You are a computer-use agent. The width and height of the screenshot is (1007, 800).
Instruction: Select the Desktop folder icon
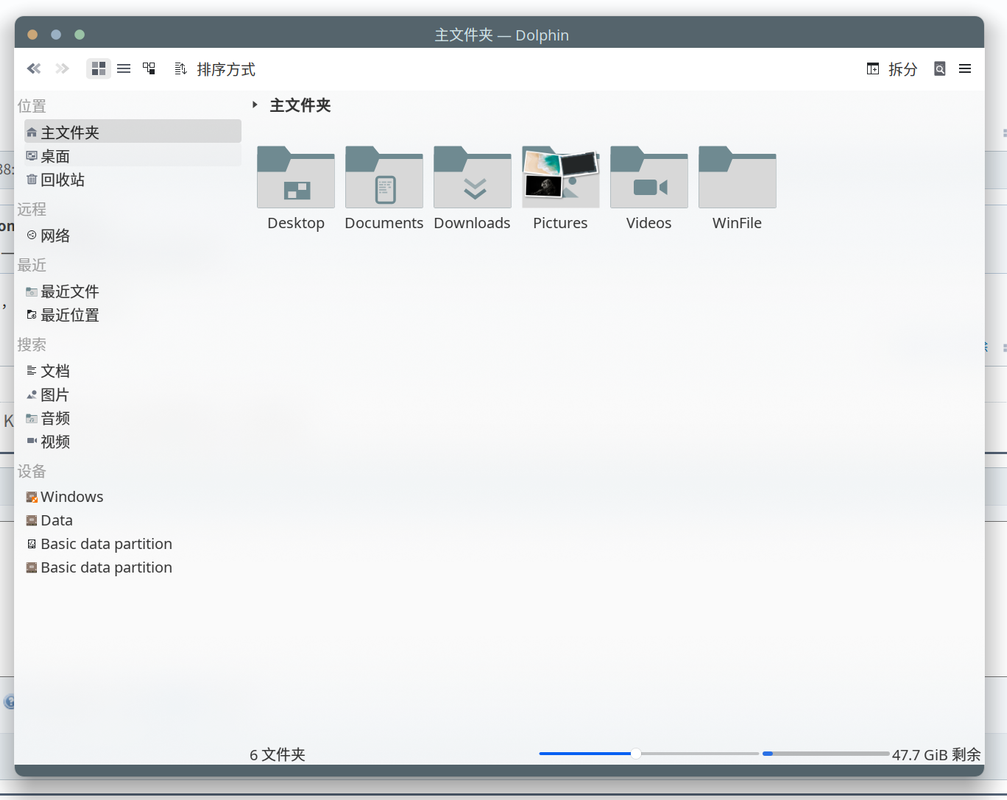(x=296, y=177)
